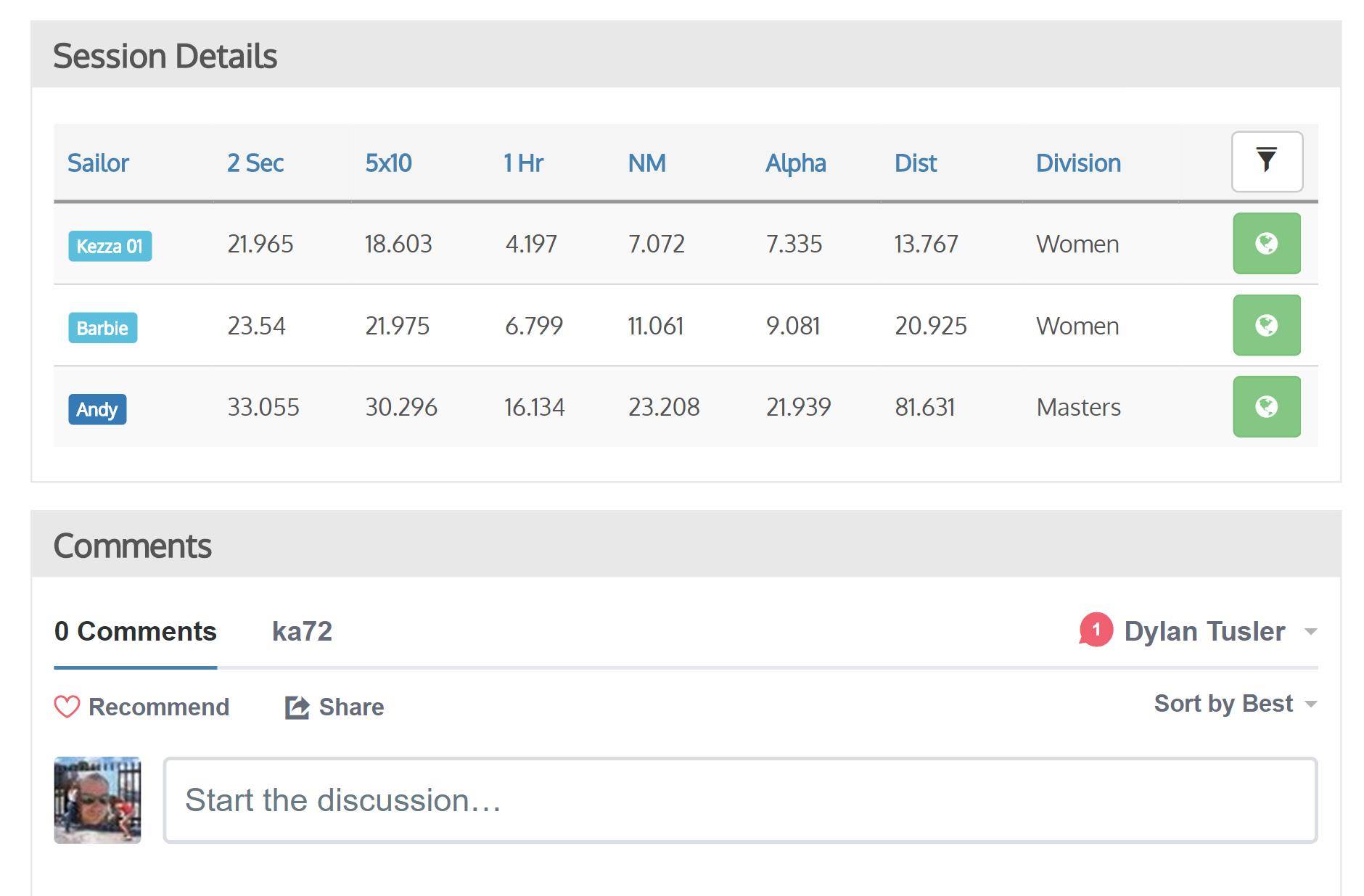The height and width of the screenshot is (896, 1364).
Task: Click the Session Details heading
Action: pyautogui.click(x=165, y=56)
